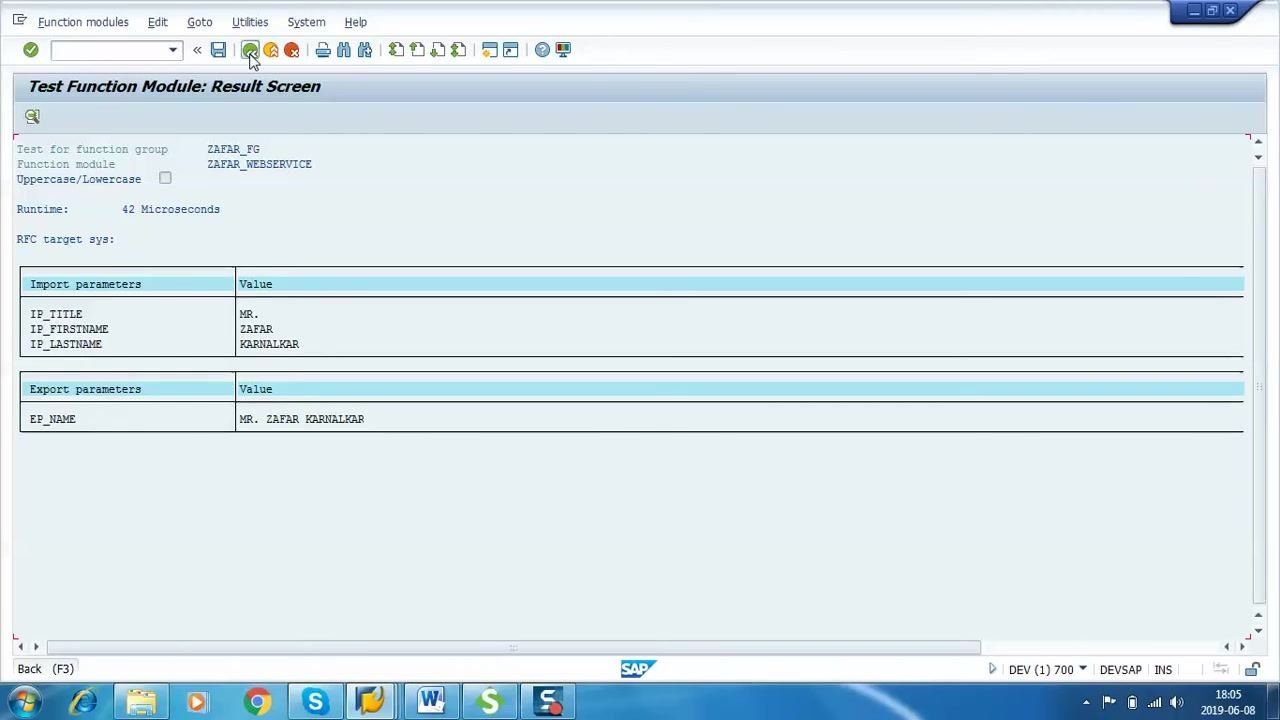Click the Export parameters header cell
The height and width of the screenshot is (720, 1280).
tap(128, 389)
